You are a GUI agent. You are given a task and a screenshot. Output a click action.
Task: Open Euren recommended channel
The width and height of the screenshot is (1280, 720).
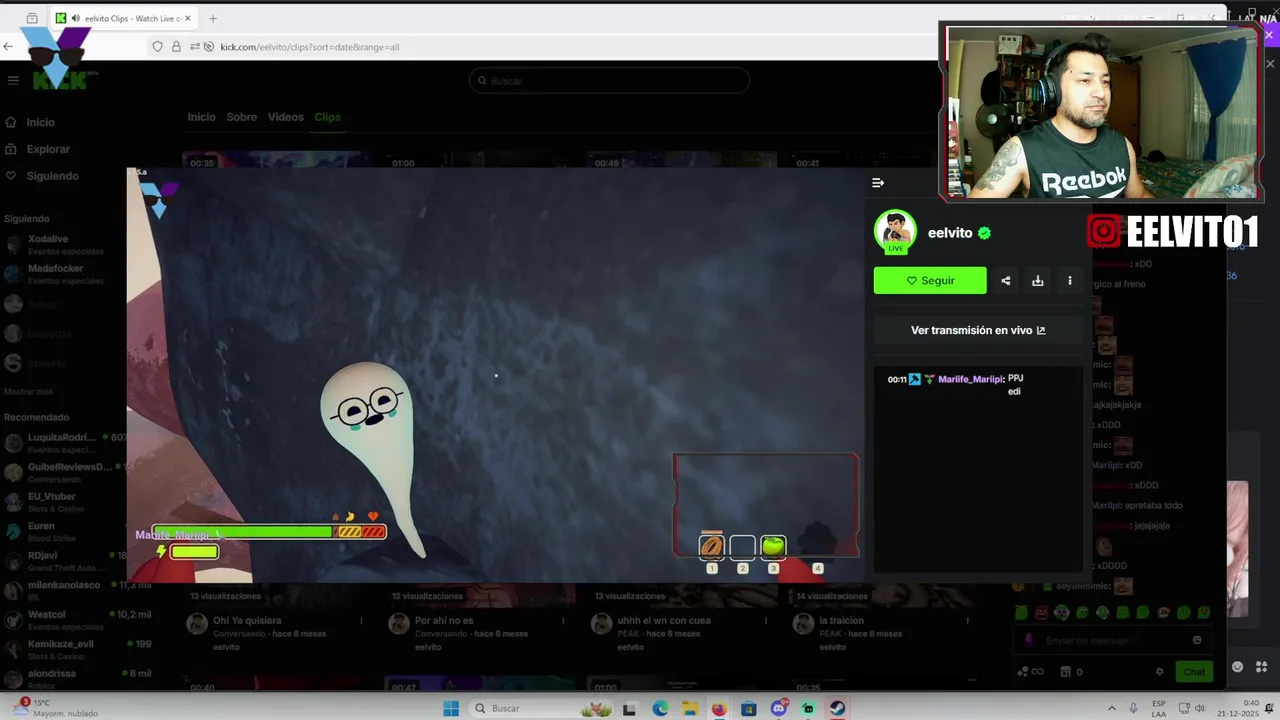65,531
